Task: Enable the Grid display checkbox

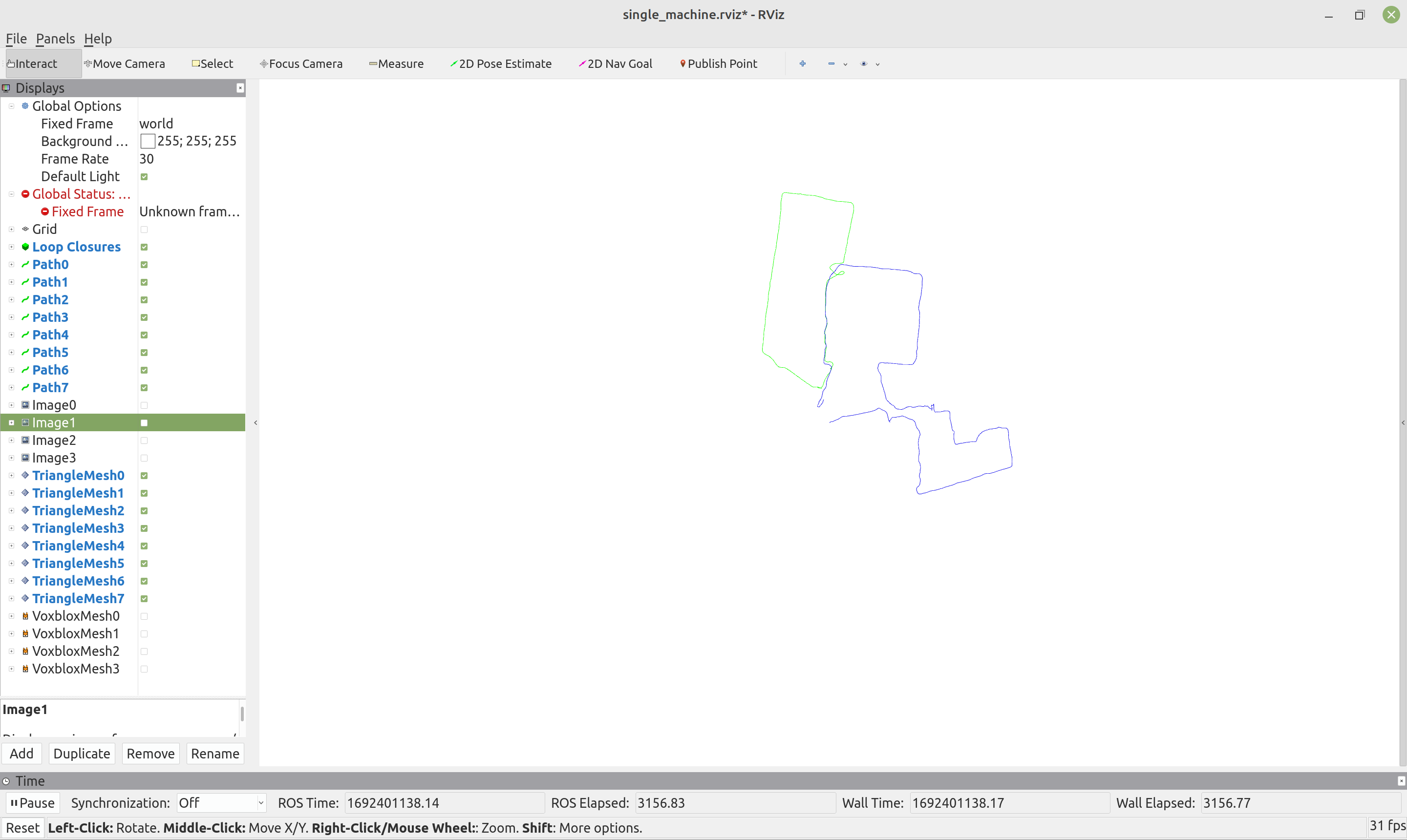Action: click(145, 229)
